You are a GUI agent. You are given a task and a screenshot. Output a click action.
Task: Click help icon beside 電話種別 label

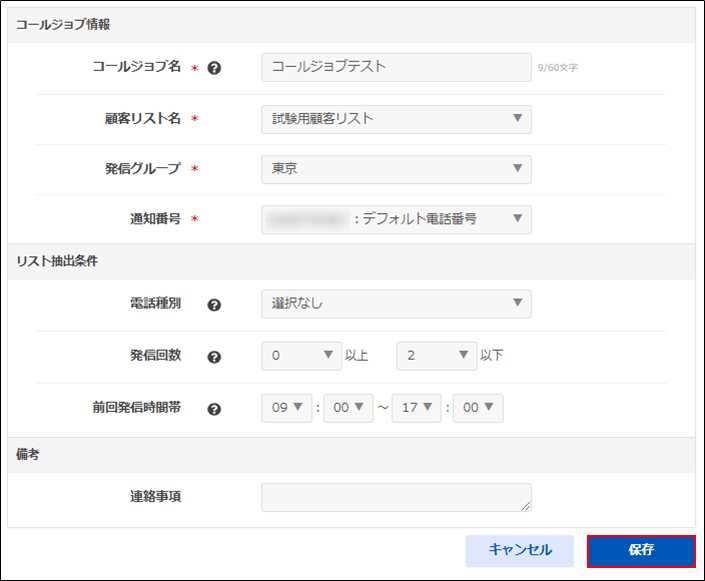tap(213, 304)
